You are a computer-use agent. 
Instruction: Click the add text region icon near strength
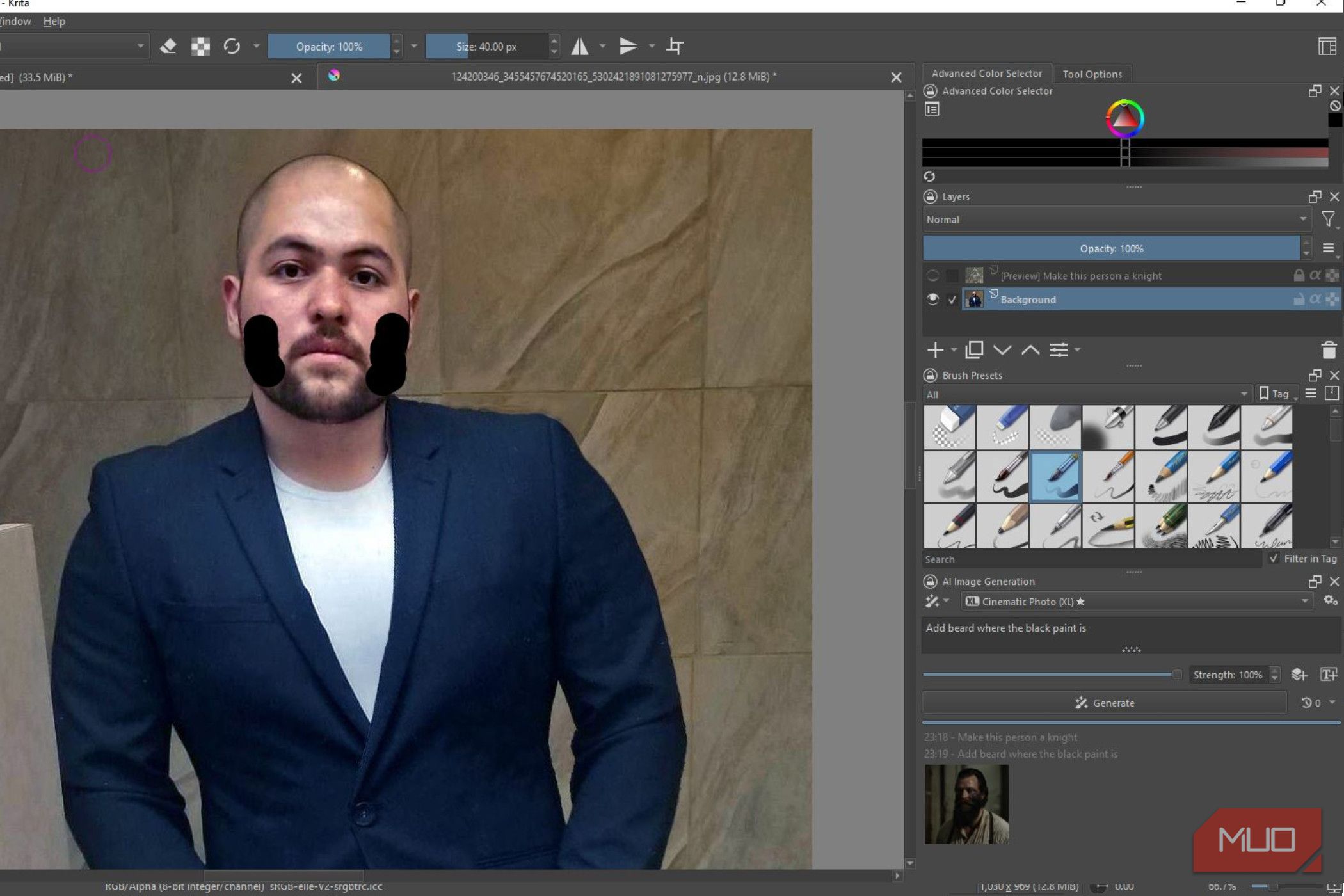coord(1329,675)
